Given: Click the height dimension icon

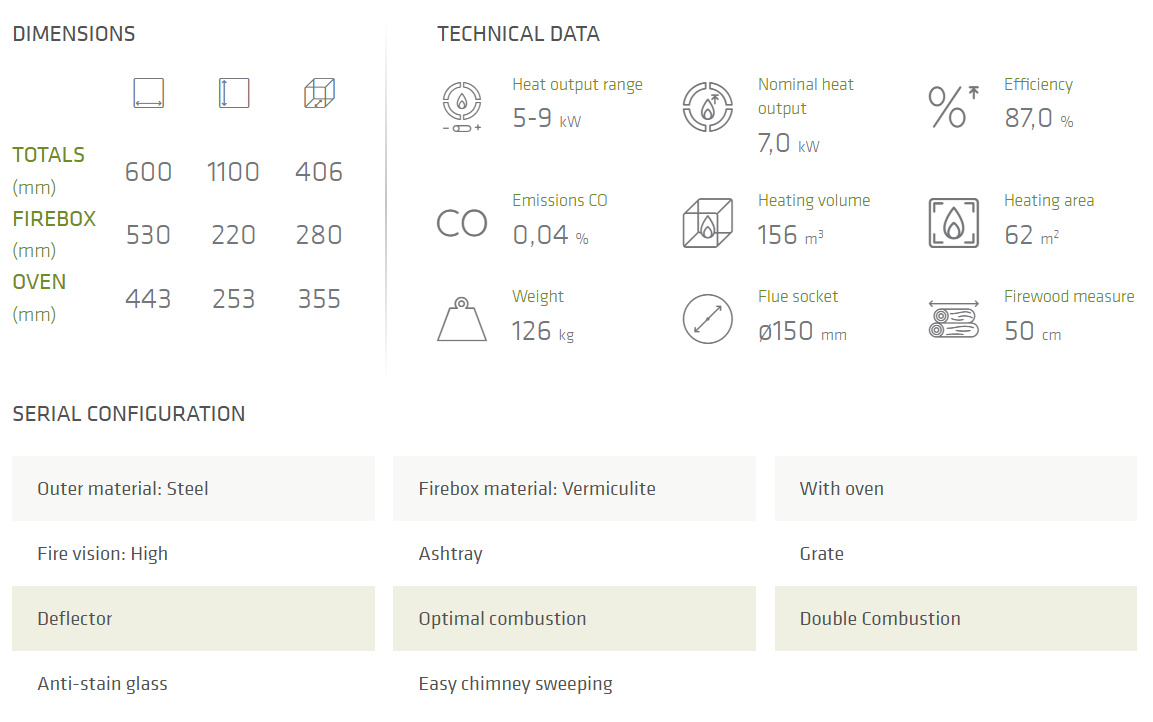Looking at the screenshot, I should coord(233,94).
